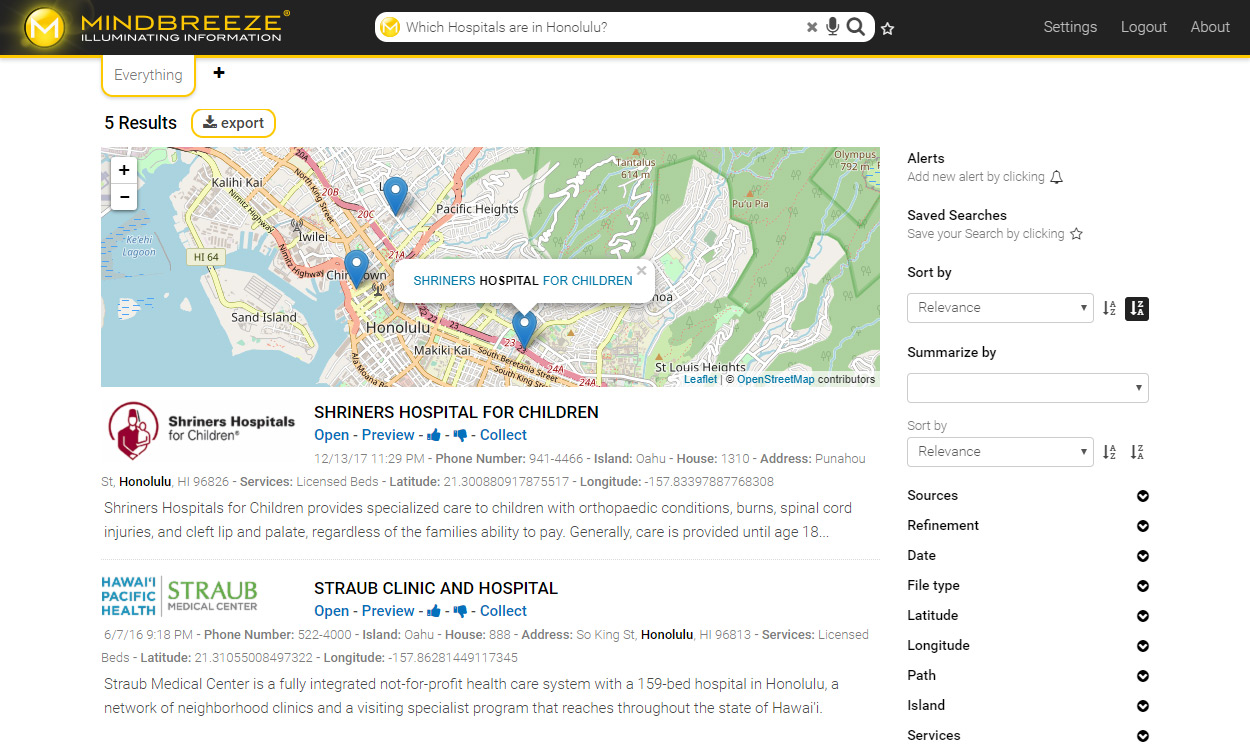Collect the Shriners Hospital result
This screenshot has width=1250, height=753.
pyautogui.click(x=503, y=435)
